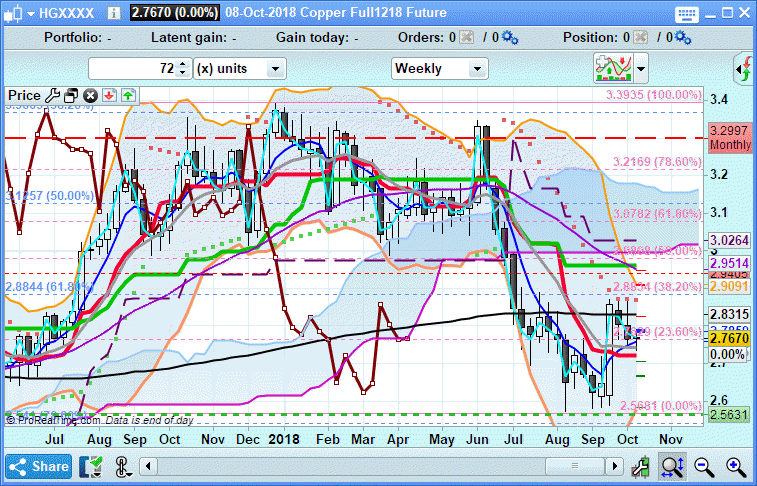Click the Portfolio: - label
Viewport: 757px width, 486px height.
78,38
